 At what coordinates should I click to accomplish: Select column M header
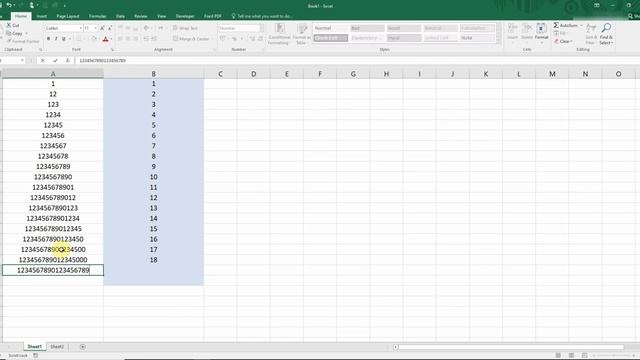[x=552, y=74]
